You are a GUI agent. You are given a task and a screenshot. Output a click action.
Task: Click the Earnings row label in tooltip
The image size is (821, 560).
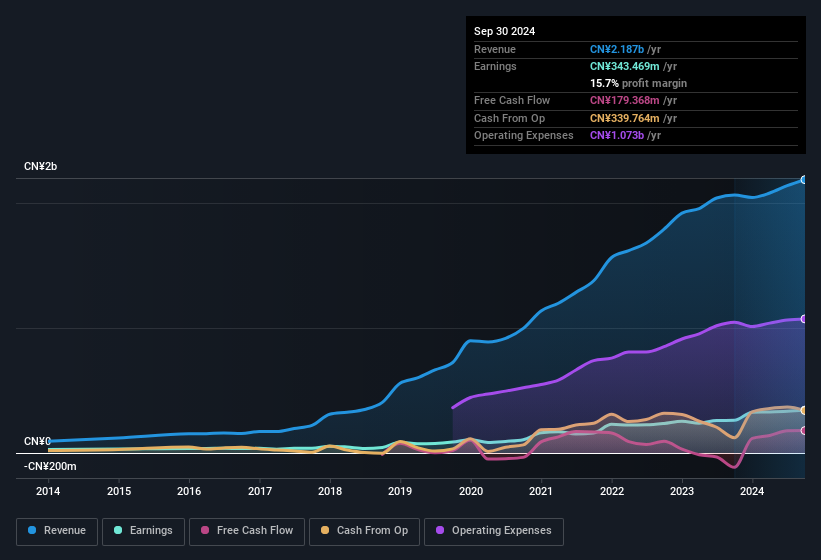495,66
